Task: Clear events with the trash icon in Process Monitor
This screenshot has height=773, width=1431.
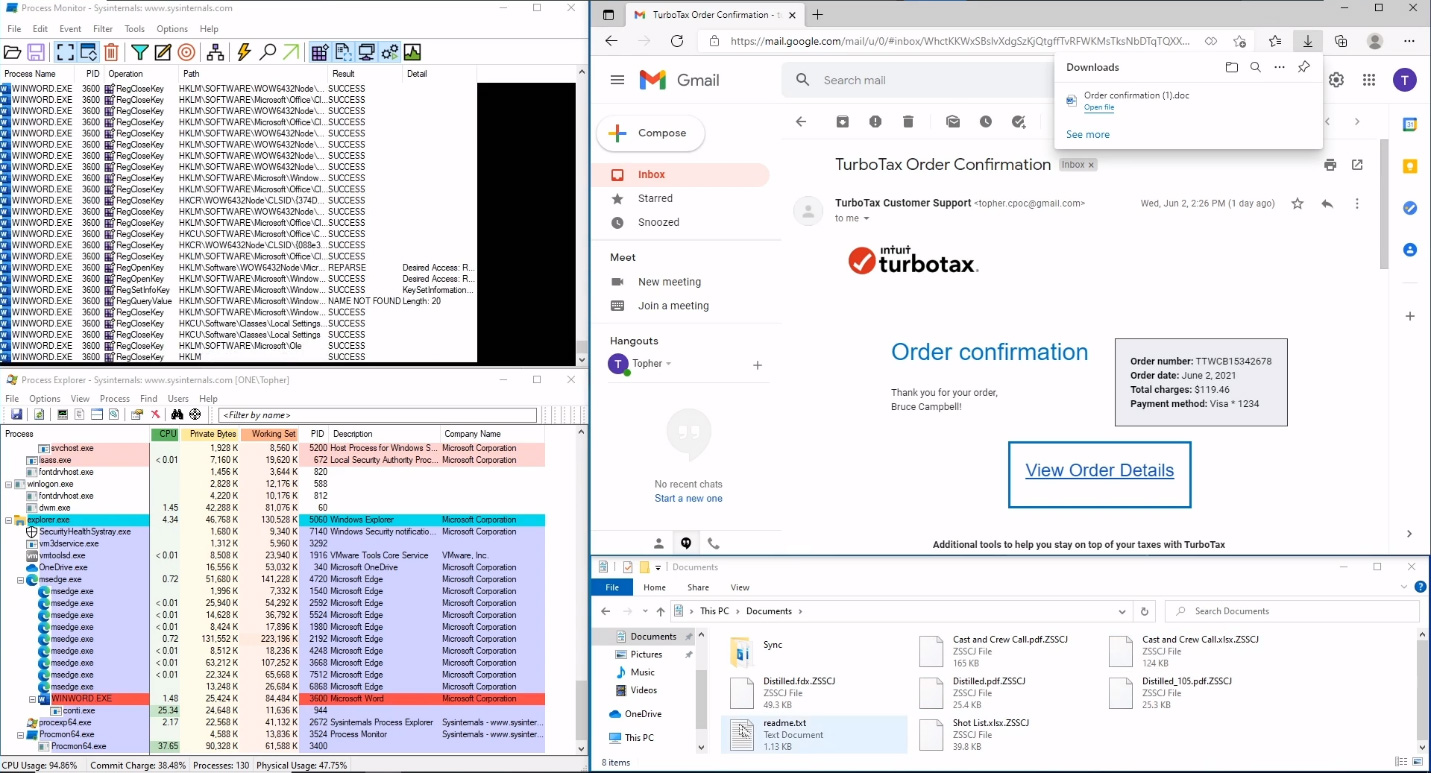Action: (x=111, y=52)
